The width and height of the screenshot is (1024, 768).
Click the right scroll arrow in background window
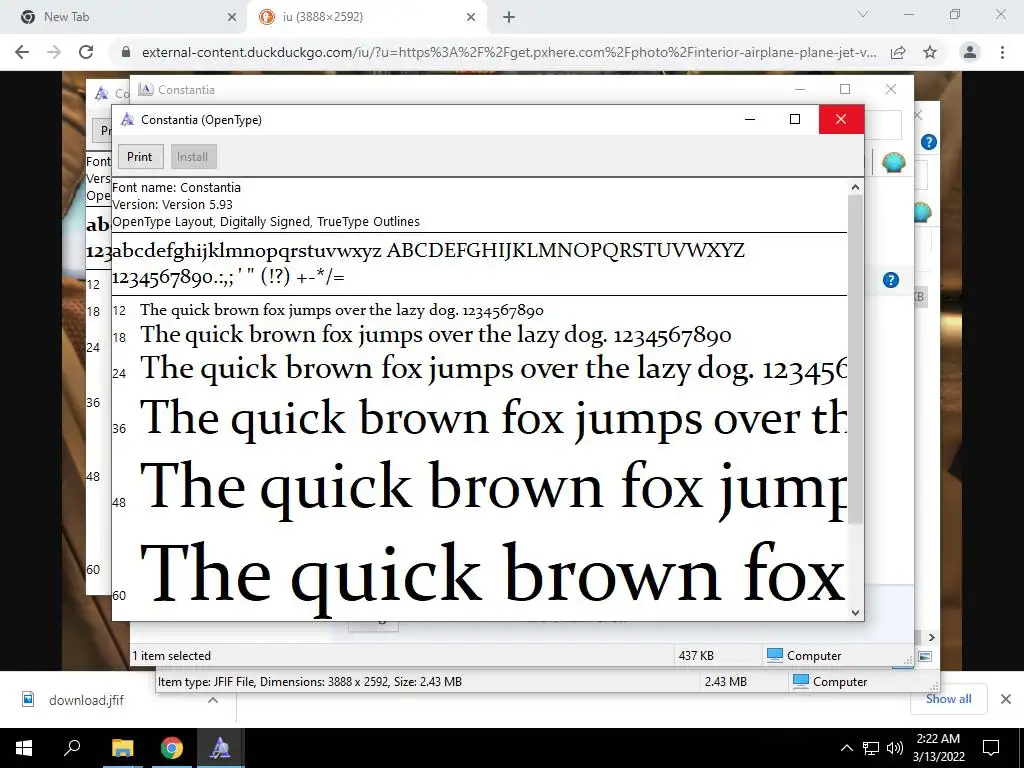pyautogui.click(x=931, y=637)
